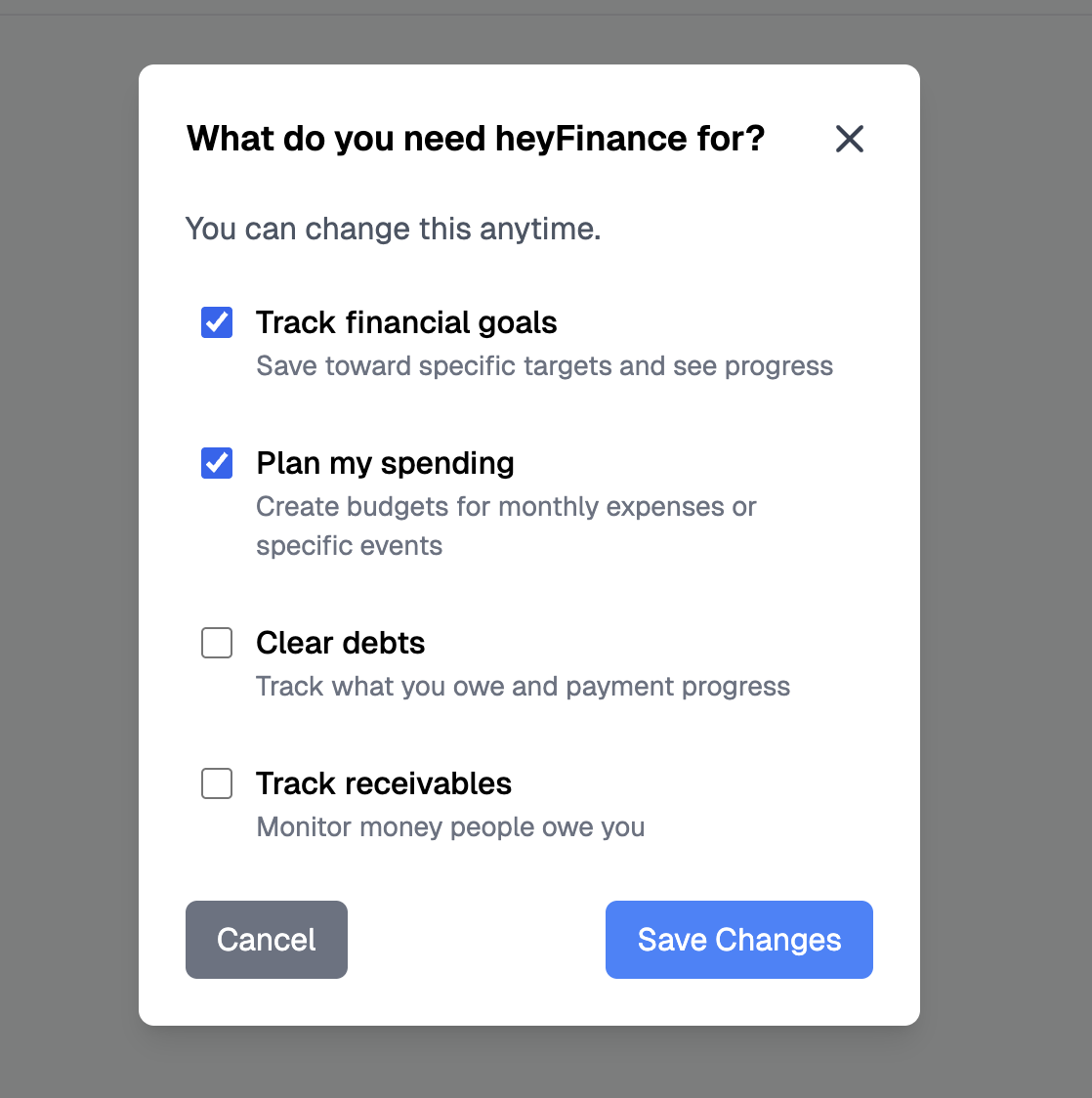1092x1098 pixels.
Task: Click the Track financial goals description text
Action: pyautogui.click(x=544, y=365)
